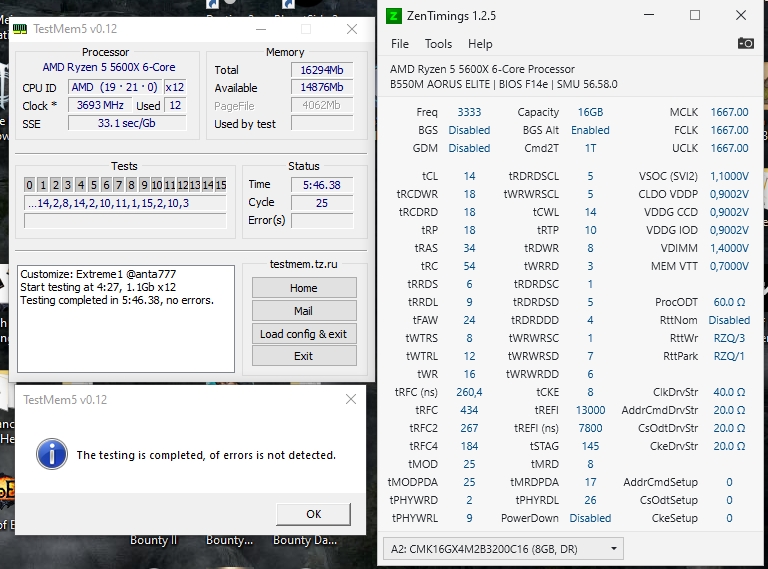Viewport: 768px width, 569px height.
Task: Click the Cycle 25 status field
Action: pyautogui.click(x=322, y=203)
